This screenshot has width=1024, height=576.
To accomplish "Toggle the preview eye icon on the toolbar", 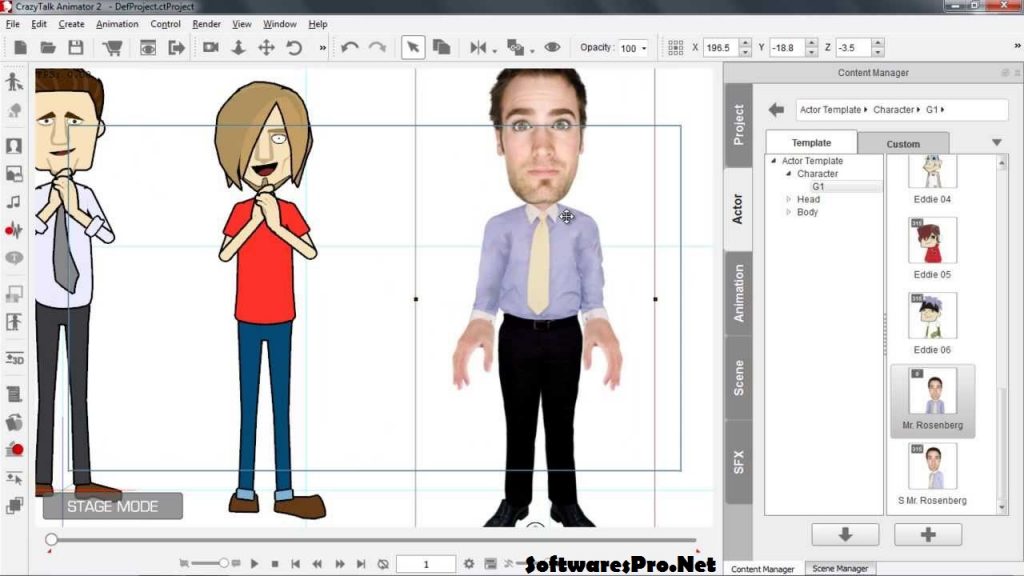I will click(552, 46).
